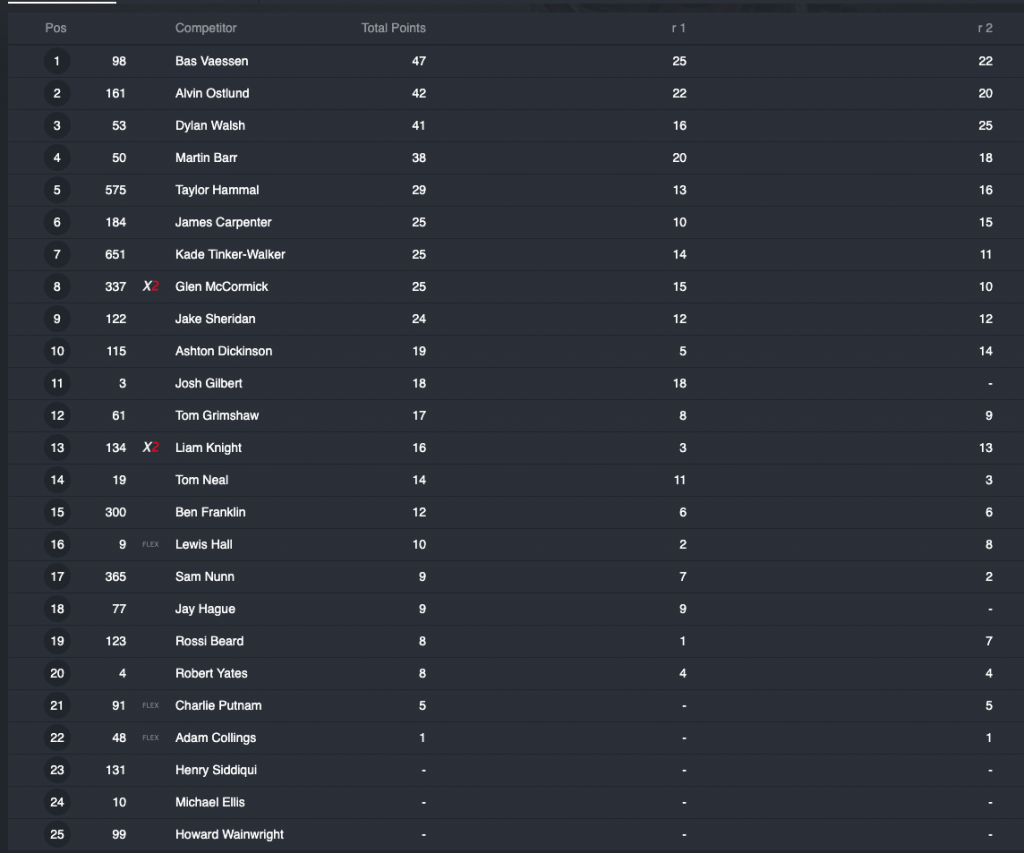The image size is (1024, 853).
Task: Select Howard Wainwright's name
Action: pyautogui.click(x=229, y=835)
